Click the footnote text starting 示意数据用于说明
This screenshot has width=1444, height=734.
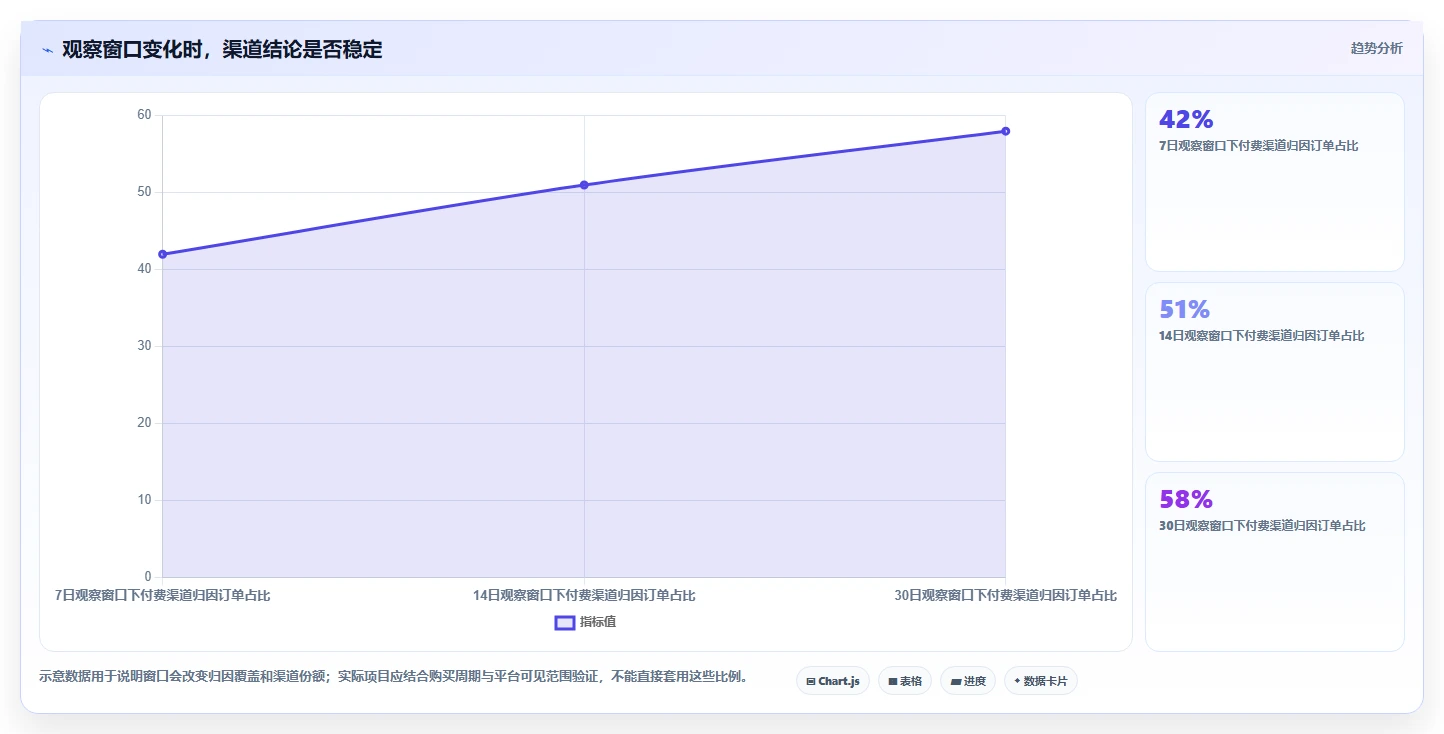pyautogui.click(x=394, y=677)
